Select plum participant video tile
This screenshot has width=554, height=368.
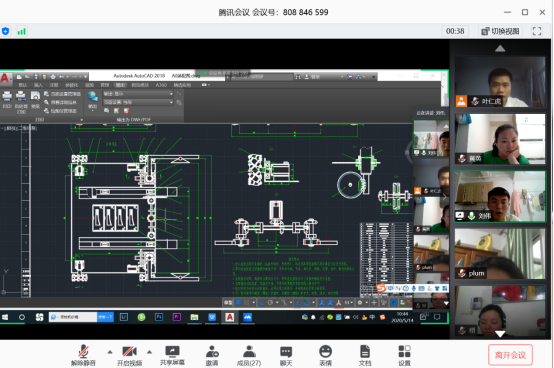tap(500, 254)
